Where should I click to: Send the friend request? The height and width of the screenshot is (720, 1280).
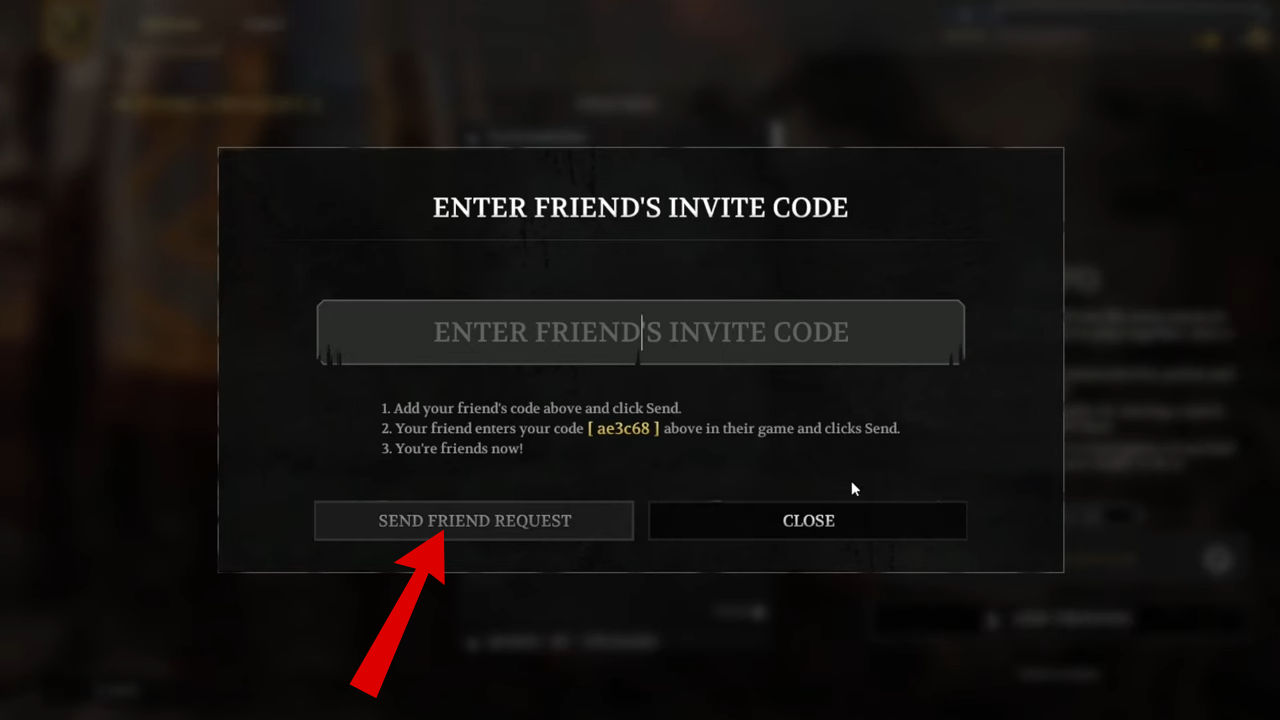[474, 521]
